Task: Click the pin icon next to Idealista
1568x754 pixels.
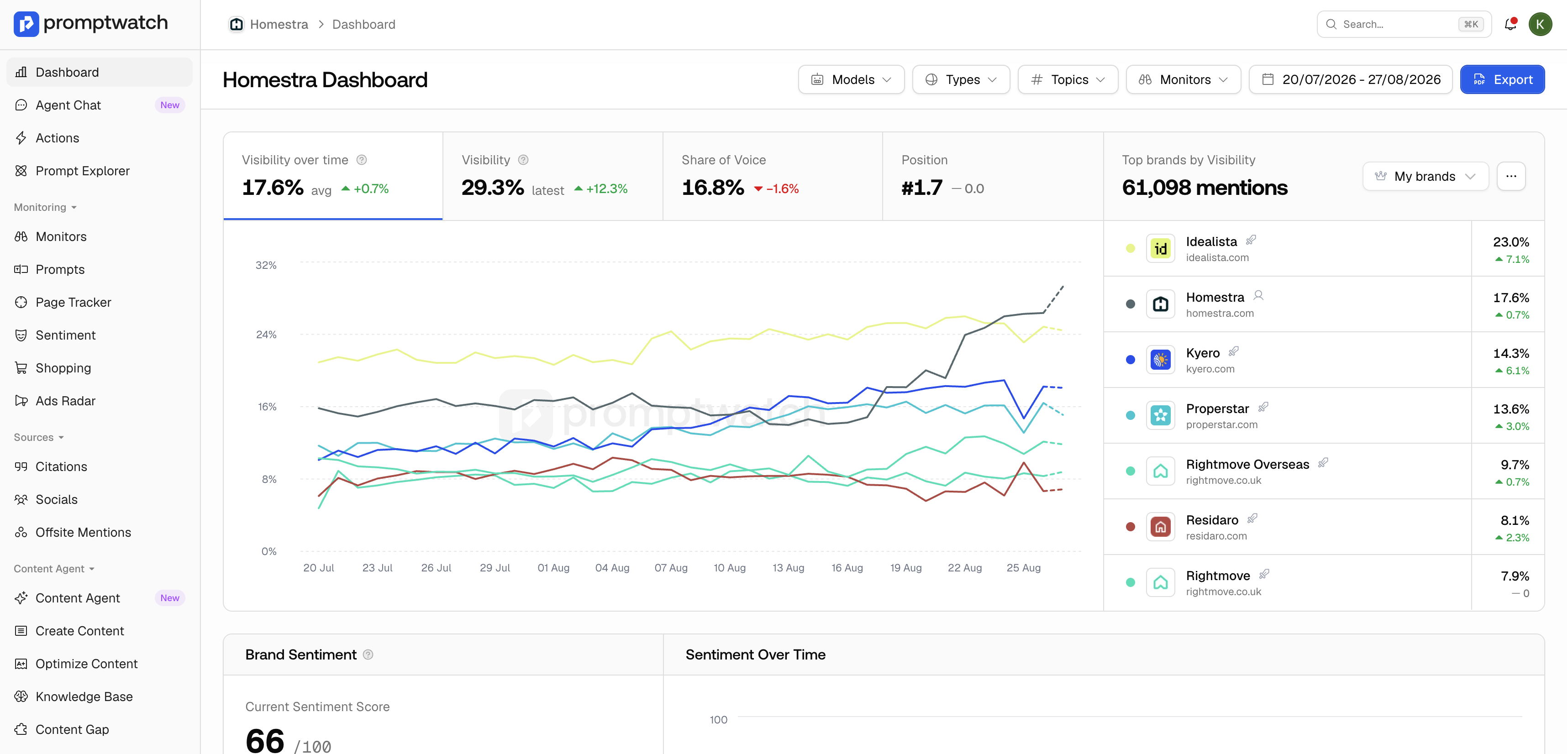Action: (1251, 241)
